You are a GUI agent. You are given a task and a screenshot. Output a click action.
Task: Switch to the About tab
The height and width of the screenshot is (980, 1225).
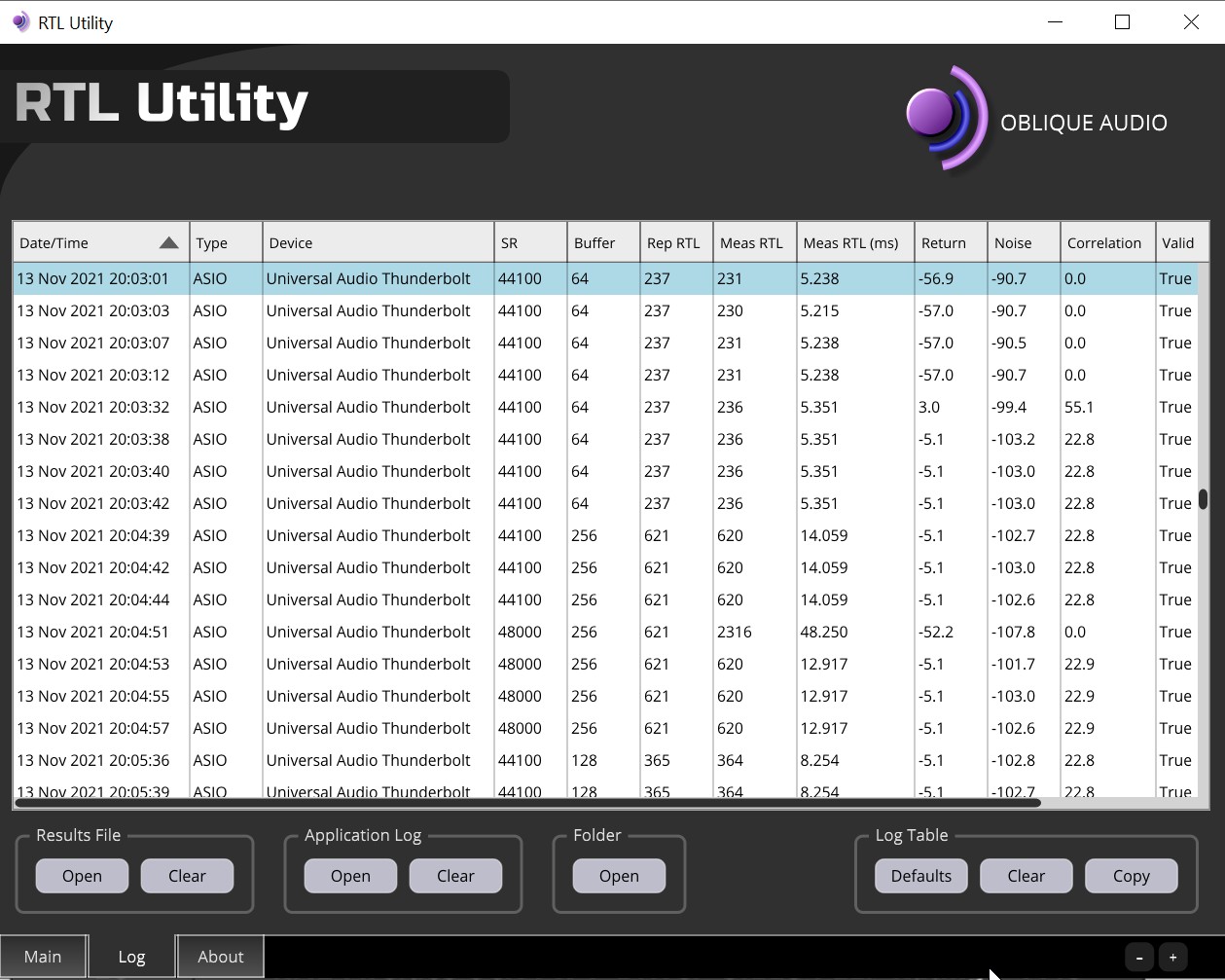221,957
